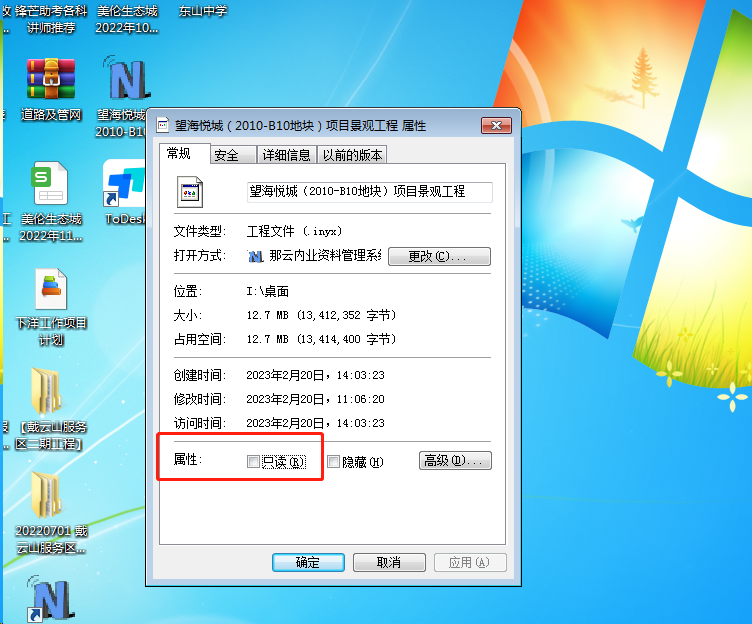Enable the 只读 (read-only) checkbox

pos(253,461)
